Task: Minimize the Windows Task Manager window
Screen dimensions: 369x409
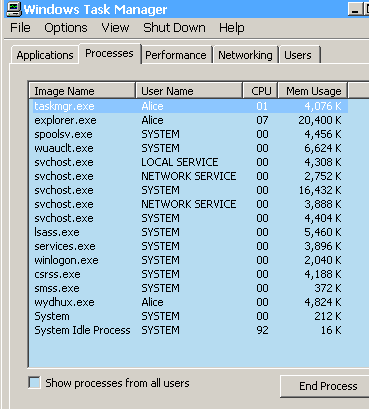Action: (x=355, y=9)
